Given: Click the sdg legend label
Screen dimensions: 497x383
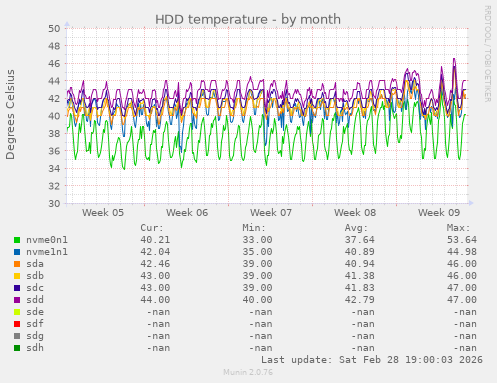Looking at the screenshot, I should pyautogui.click(x=35, y=336).
